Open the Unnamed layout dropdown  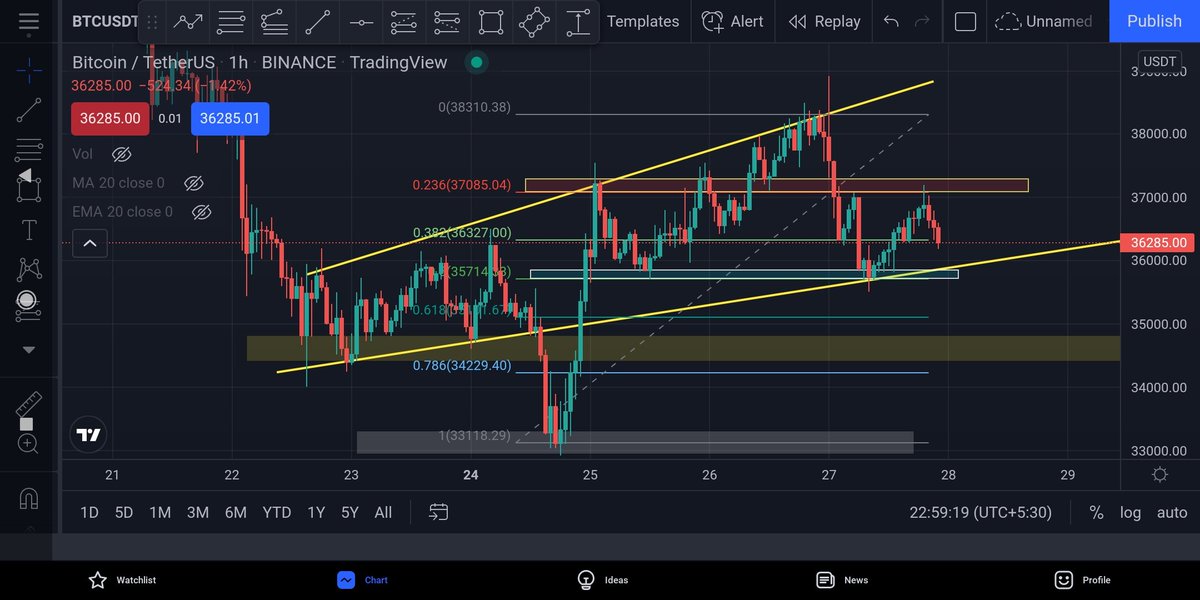(1046, 21)
